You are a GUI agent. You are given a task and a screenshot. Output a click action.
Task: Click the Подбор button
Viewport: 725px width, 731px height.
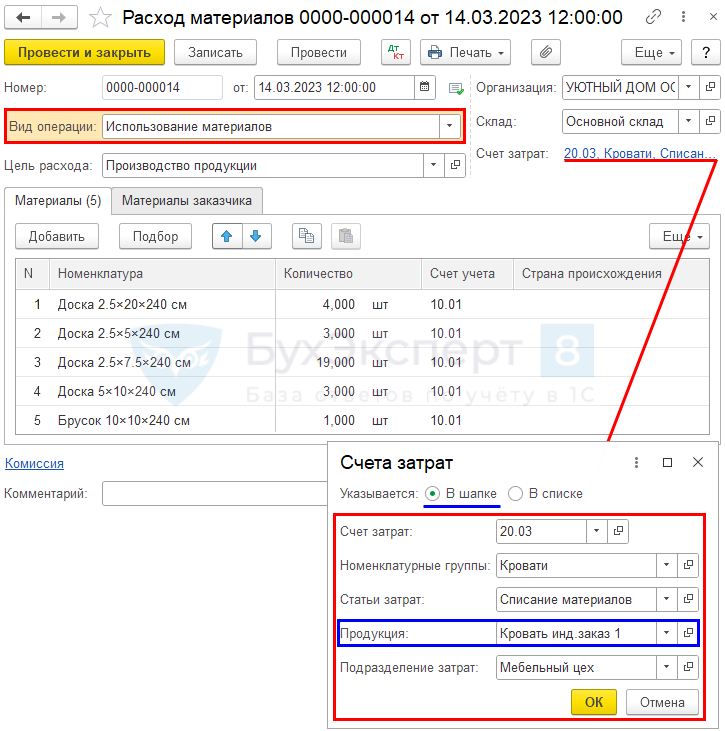[x=155, y=236]
